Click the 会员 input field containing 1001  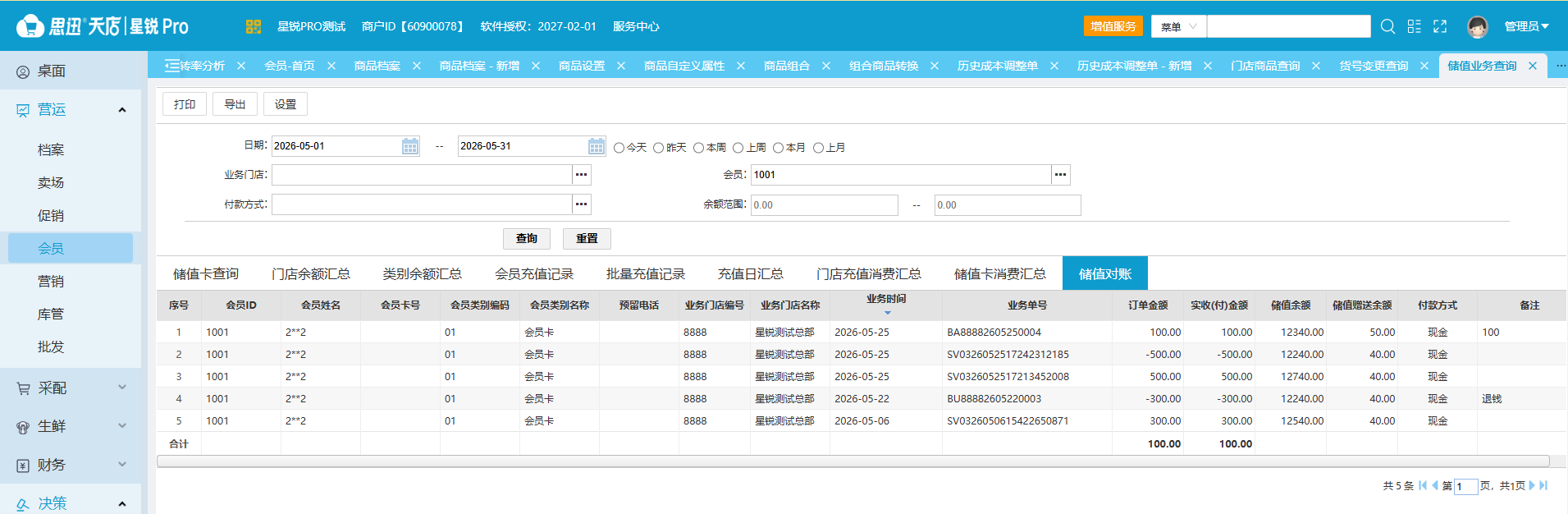(901, 174)
